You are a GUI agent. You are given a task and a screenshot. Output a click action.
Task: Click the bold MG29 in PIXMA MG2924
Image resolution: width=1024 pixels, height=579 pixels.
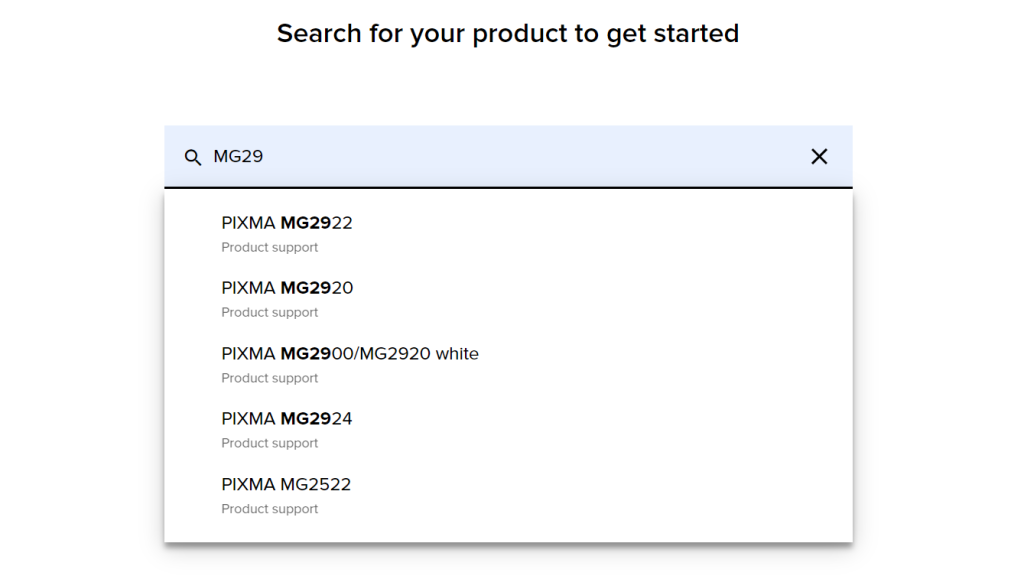point(306,419)
